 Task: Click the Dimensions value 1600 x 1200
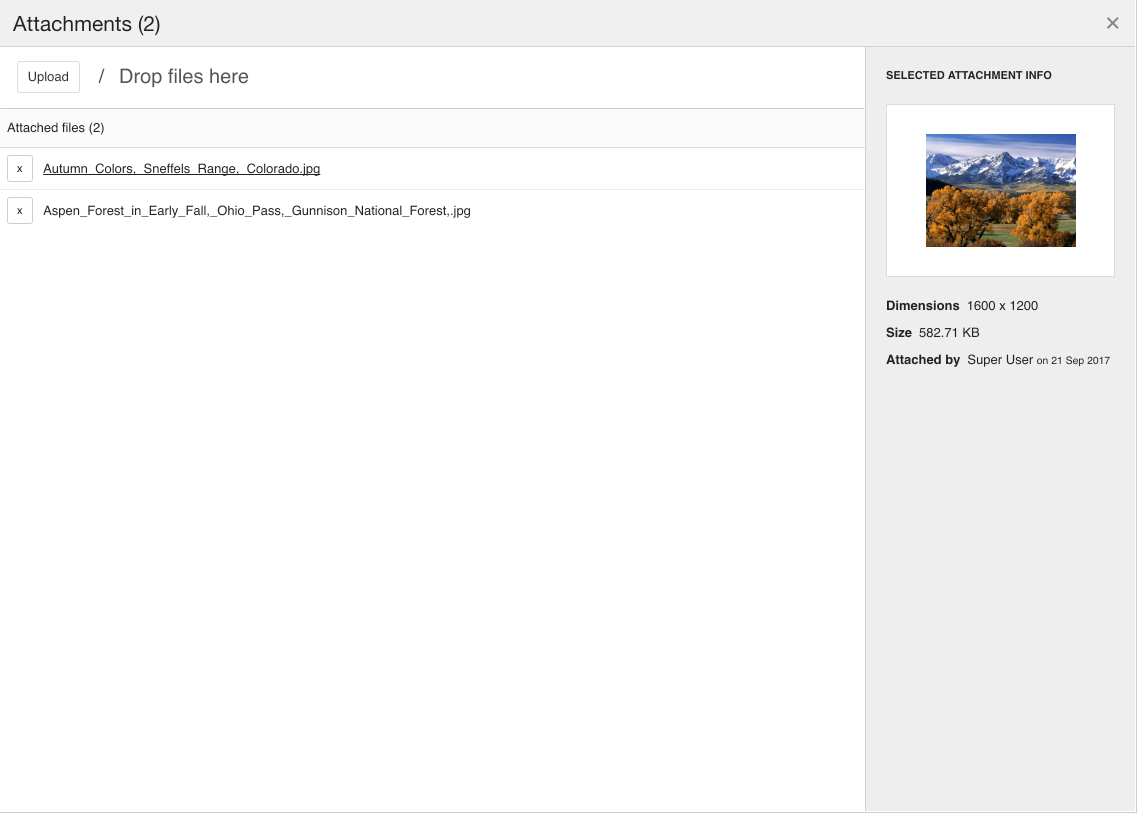pyautogui.click(x=1002, y=305)
